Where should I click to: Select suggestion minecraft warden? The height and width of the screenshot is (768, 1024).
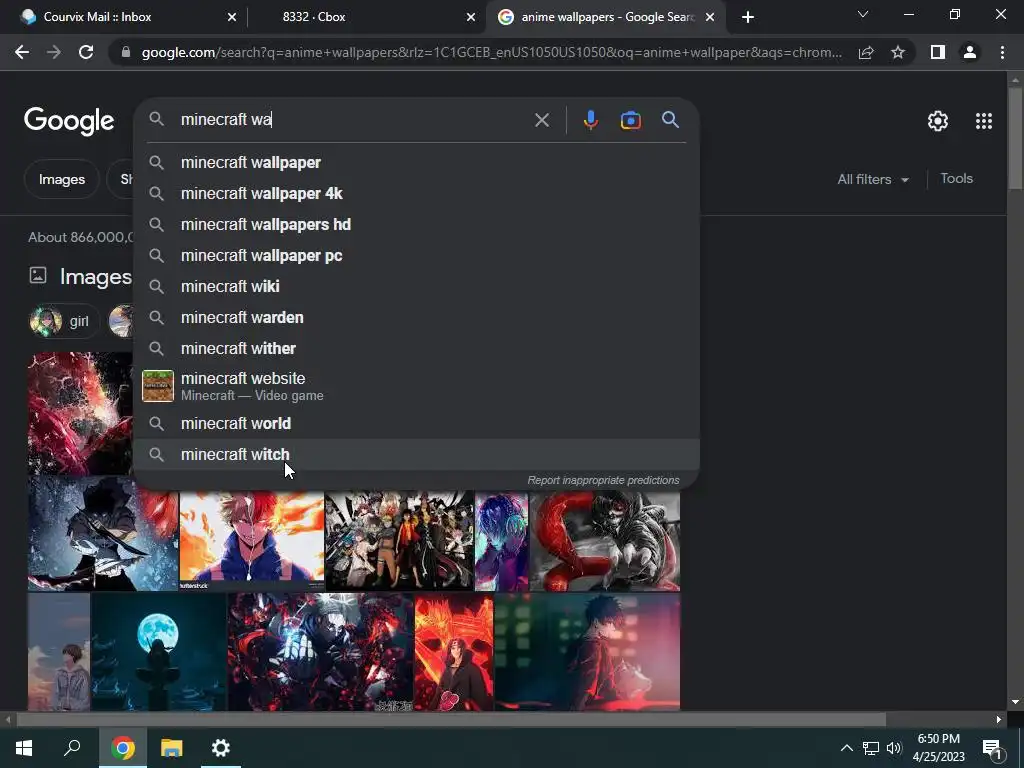click(x=416, y=317)
